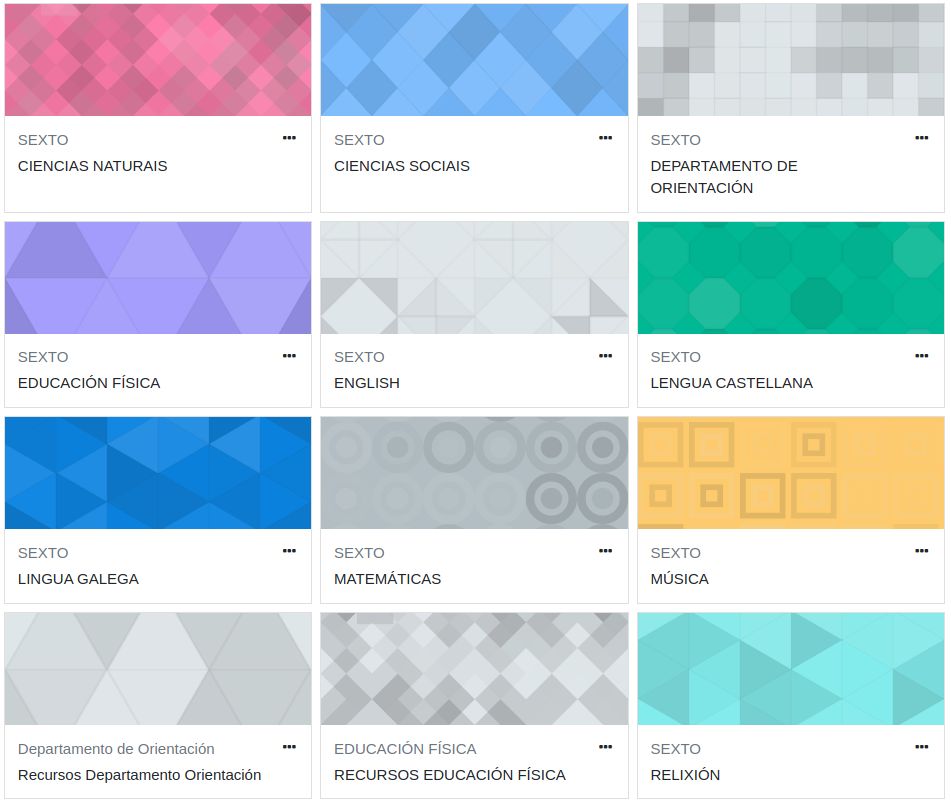
Task: Expand RELIXIÓN course actions dropdown
Action: click(921, 747)
